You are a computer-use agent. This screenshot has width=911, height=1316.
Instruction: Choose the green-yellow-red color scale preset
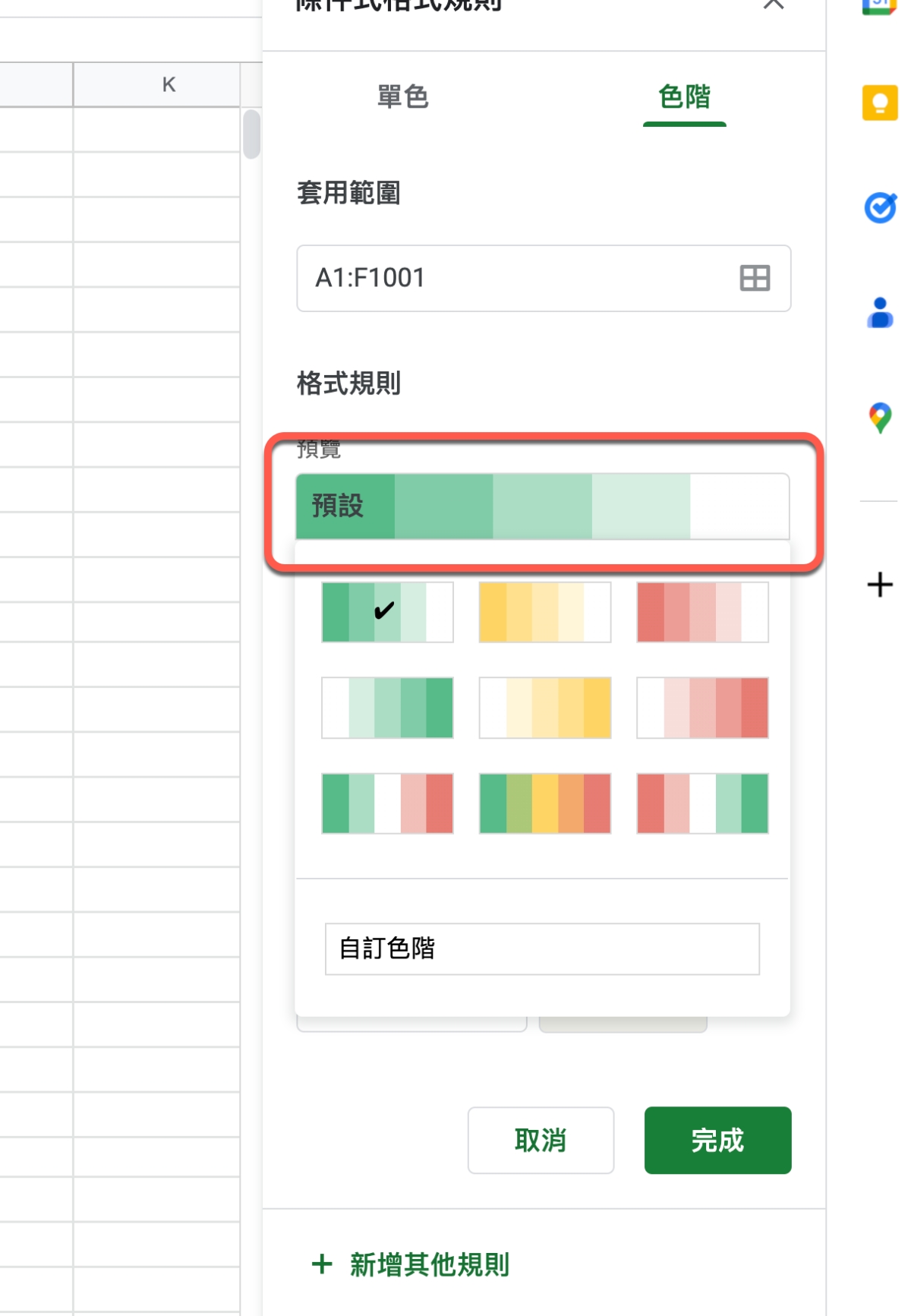[x=545, y=803]
